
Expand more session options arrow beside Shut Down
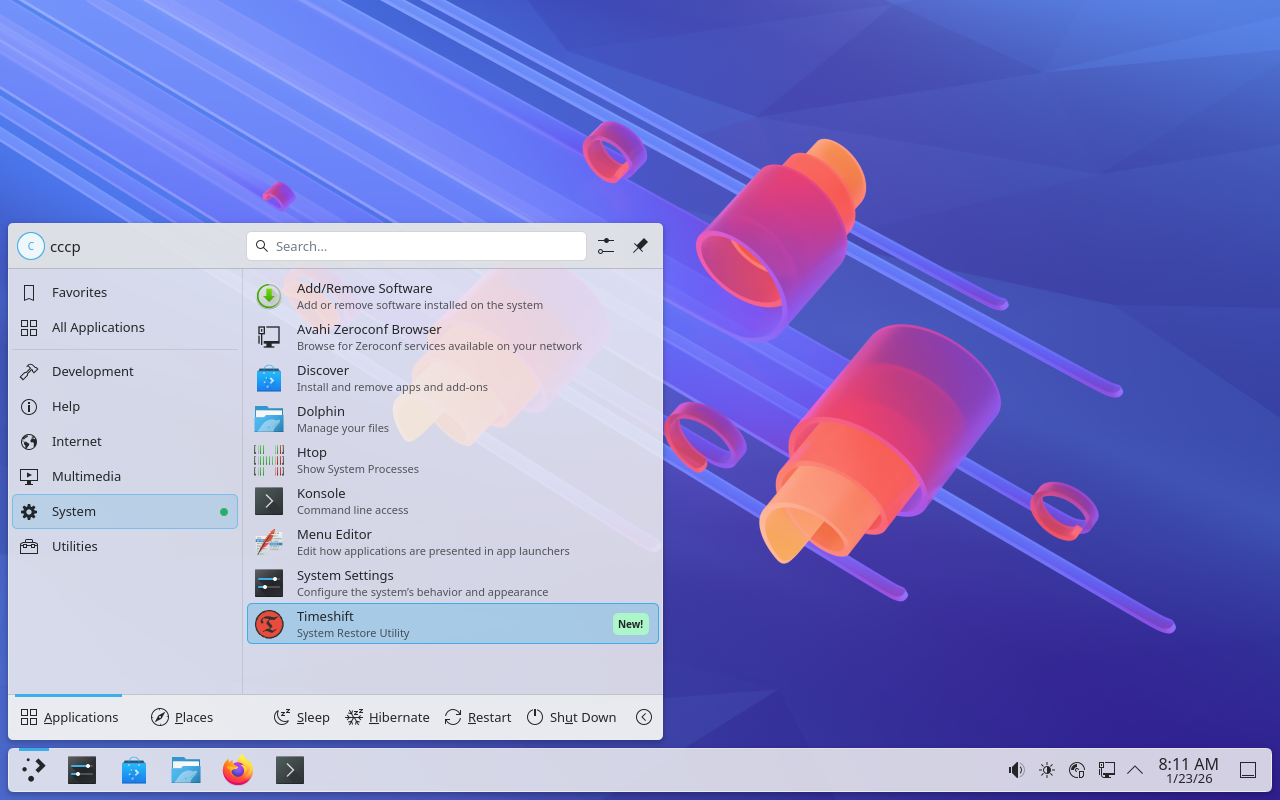coord(644,717)
